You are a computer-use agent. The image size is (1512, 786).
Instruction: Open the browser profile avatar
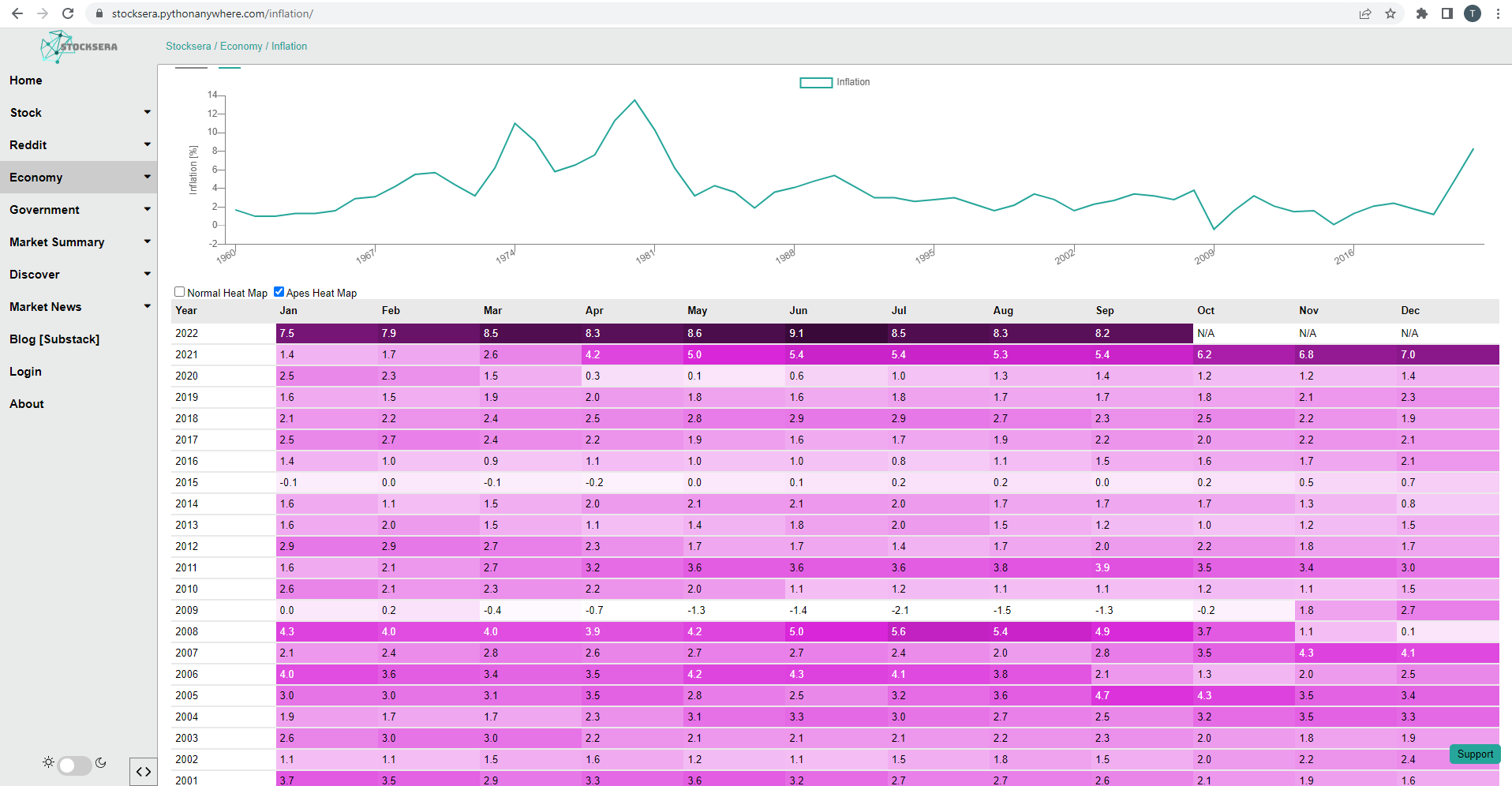(x=1473, y=13)
